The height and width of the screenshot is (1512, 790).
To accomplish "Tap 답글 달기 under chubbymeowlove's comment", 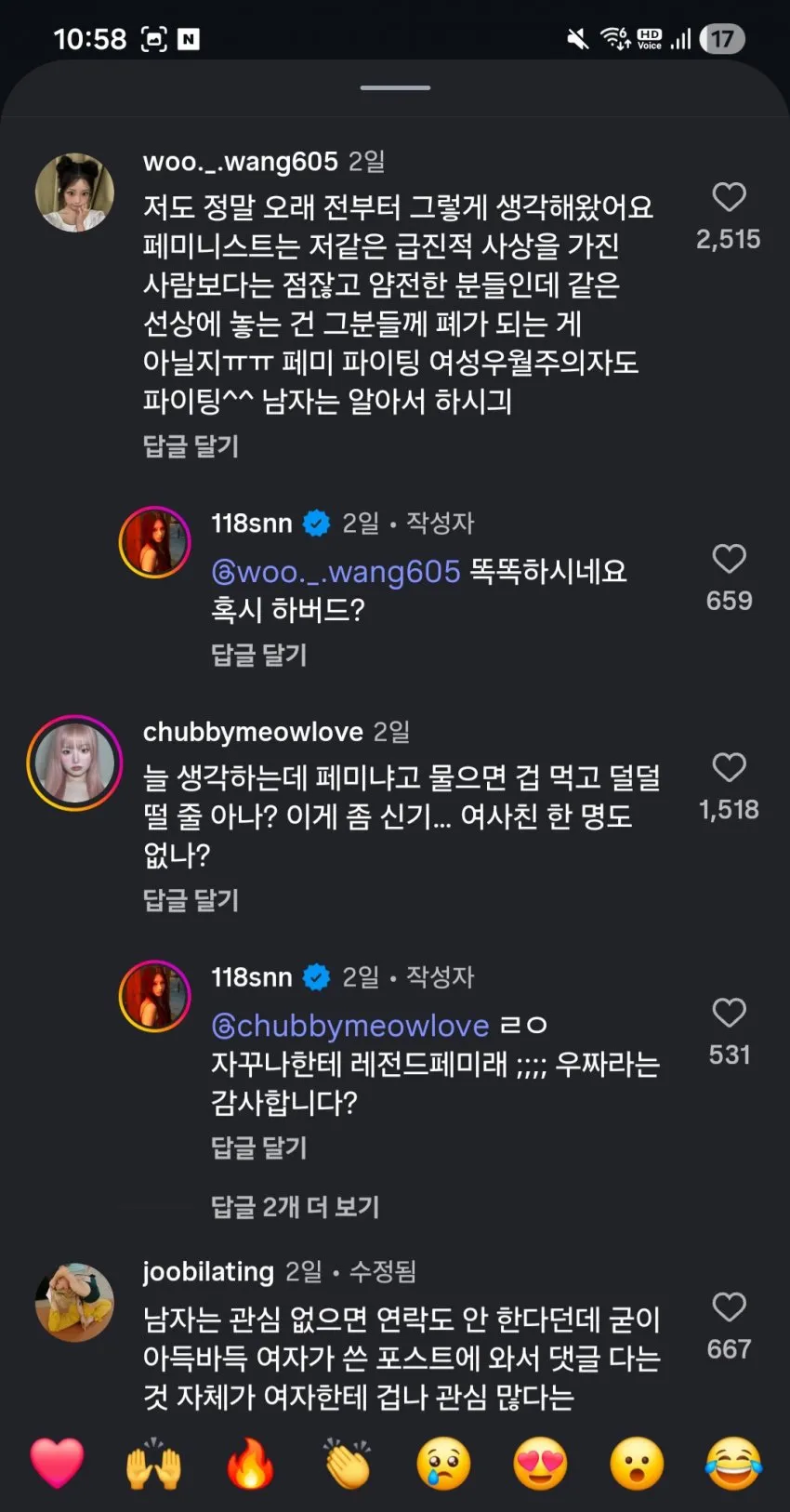I will coord(191,900).
